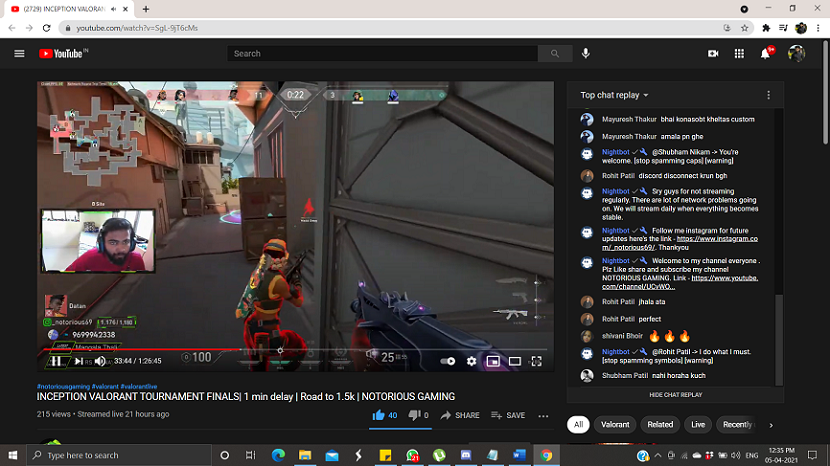Screen dimensions: 830x466
Task: Like the video with thumbs up
Action: tap(378, 415)
